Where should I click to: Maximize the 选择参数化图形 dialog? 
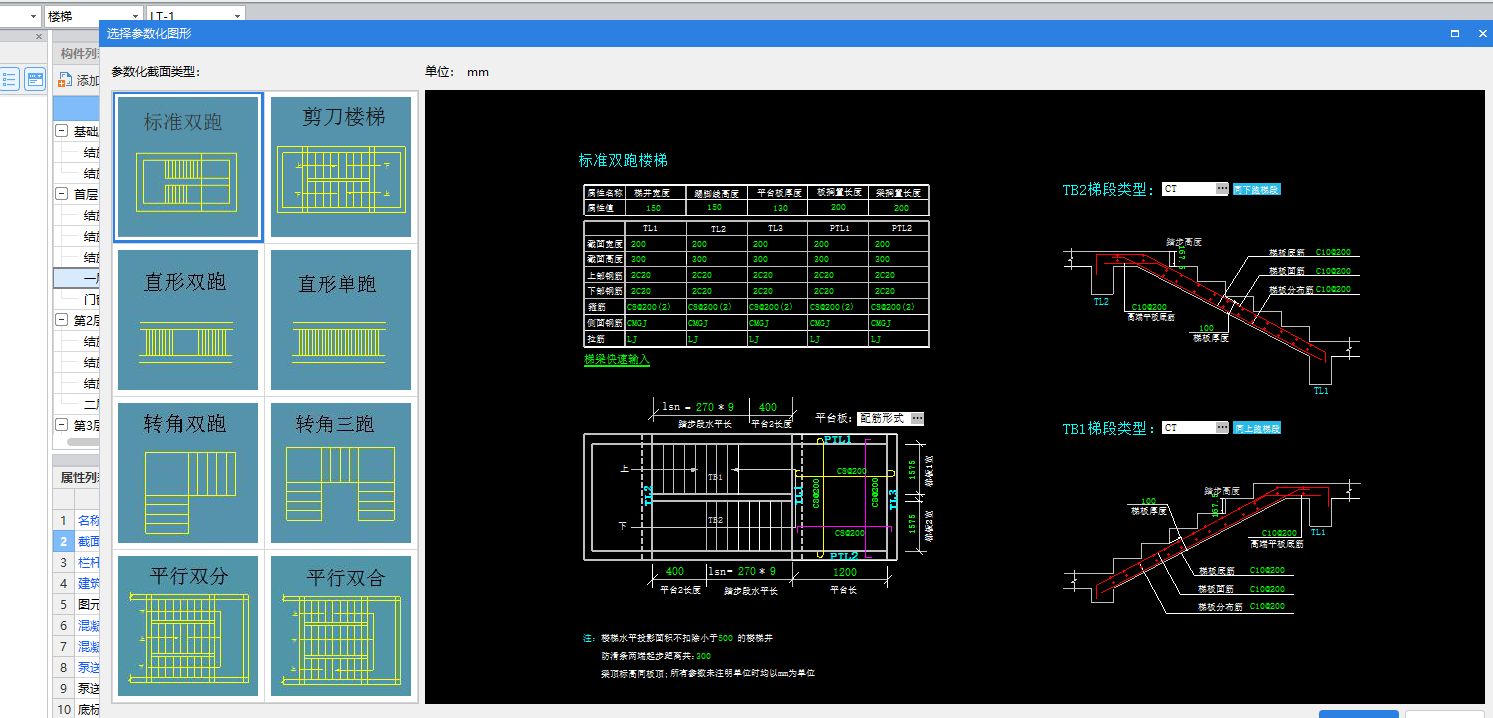point(1455,33)
